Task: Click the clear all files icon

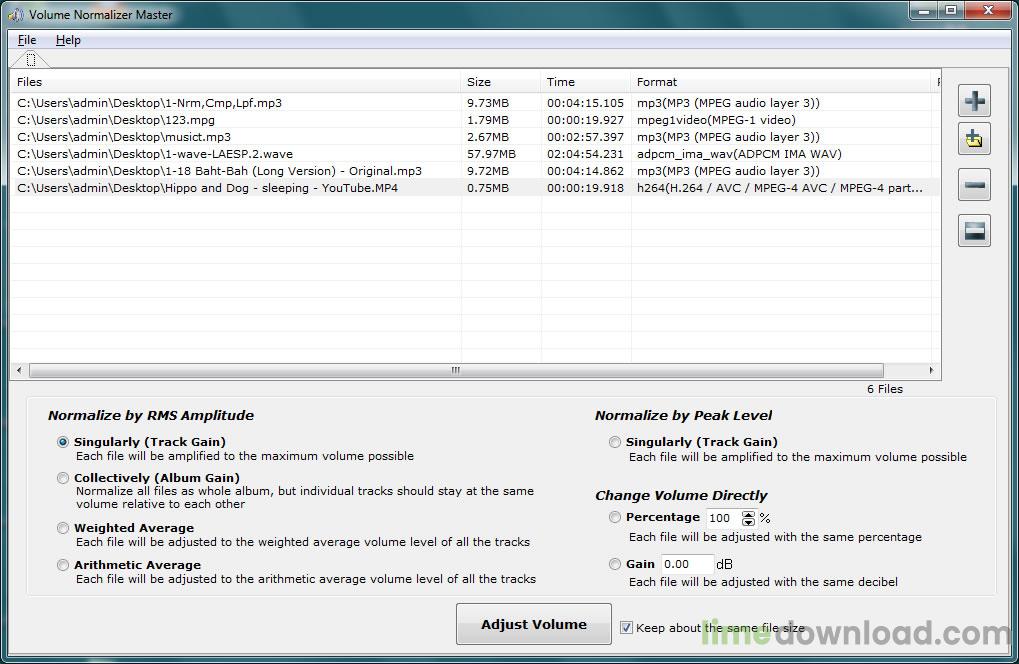Action: coord(974,231)
